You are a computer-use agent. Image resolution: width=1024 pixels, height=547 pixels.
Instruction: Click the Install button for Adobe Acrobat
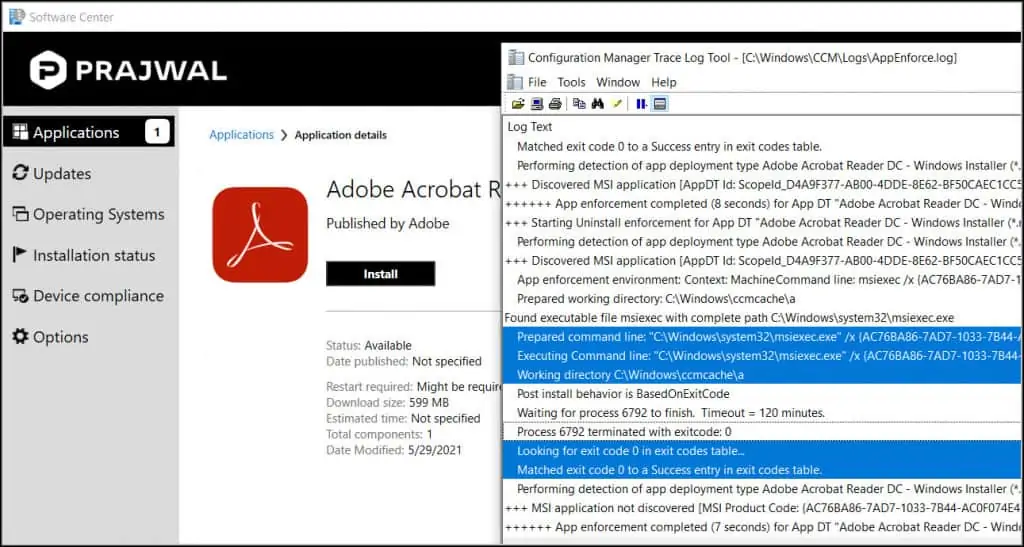380,274
